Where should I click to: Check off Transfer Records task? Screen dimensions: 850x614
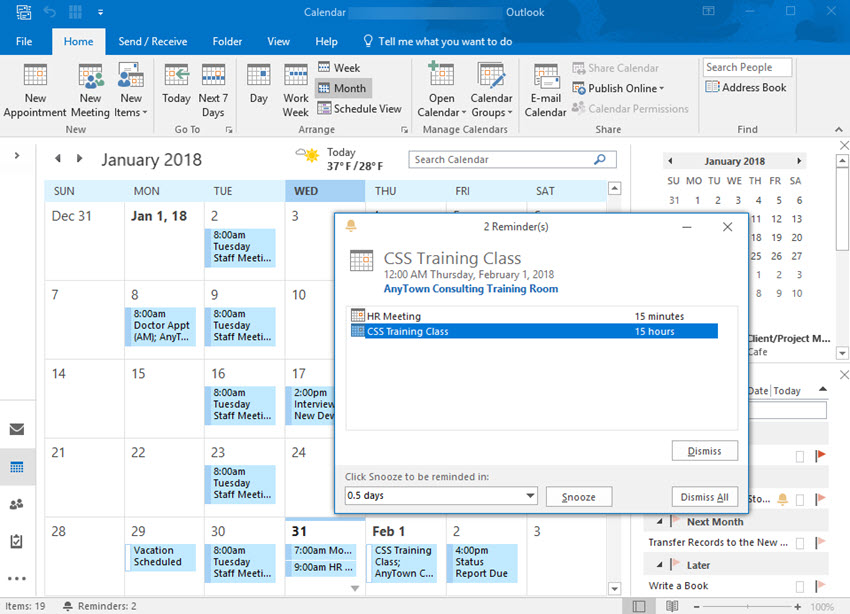[800, 543]
